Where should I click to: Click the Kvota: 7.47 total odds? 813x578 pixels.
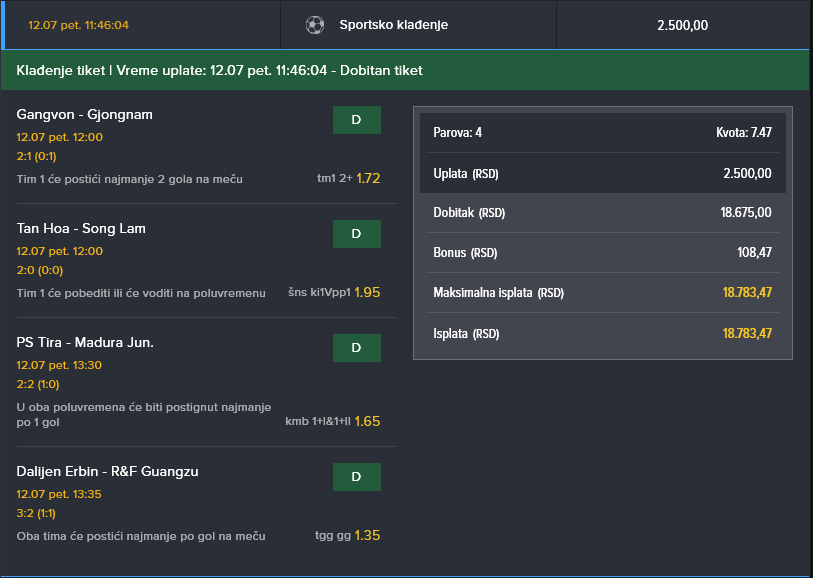[x=743, y=132]
